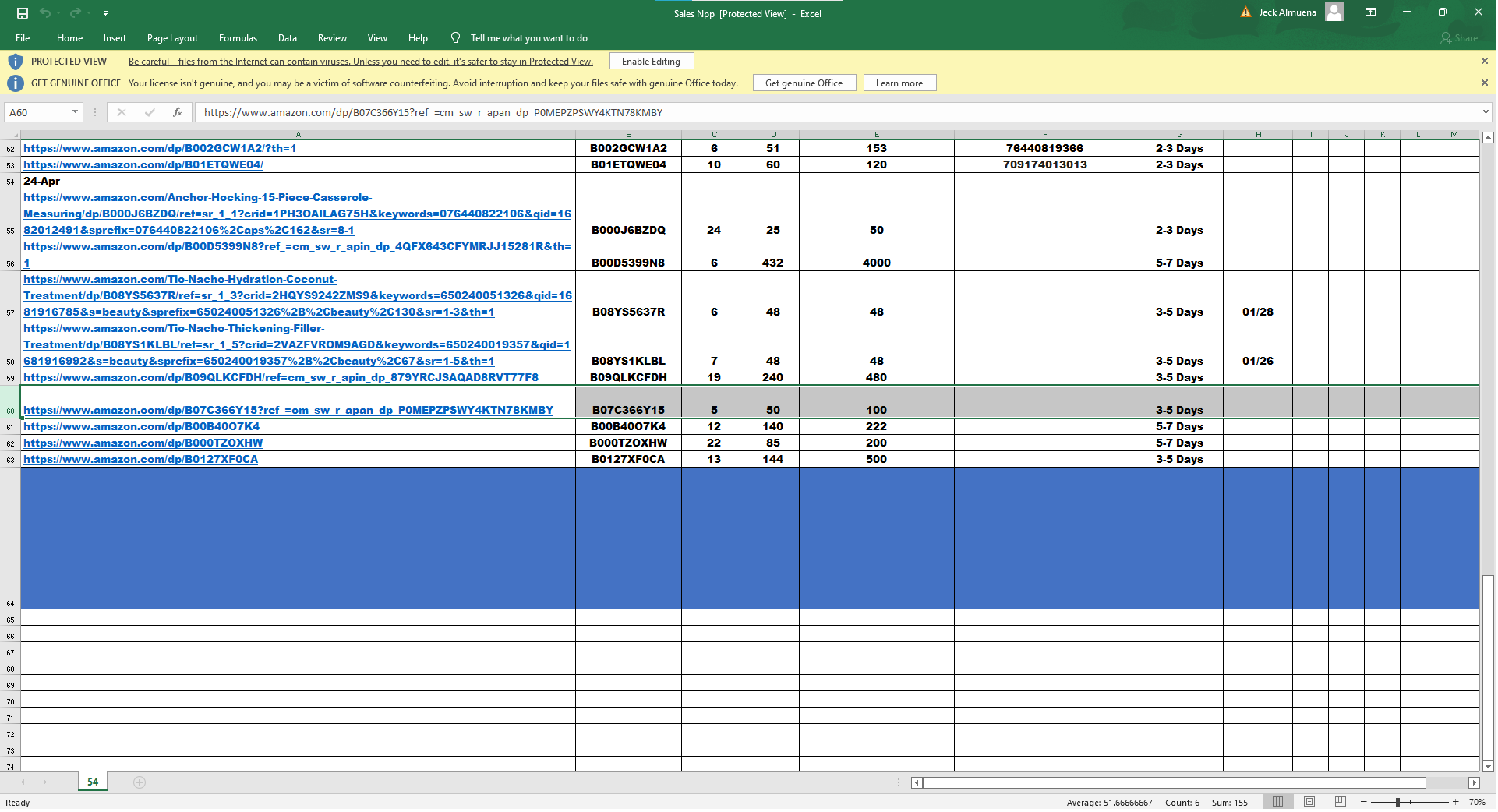Click the zoom slider handle
Screen dimensions: 1498x812
click(x=1397, y=802)
